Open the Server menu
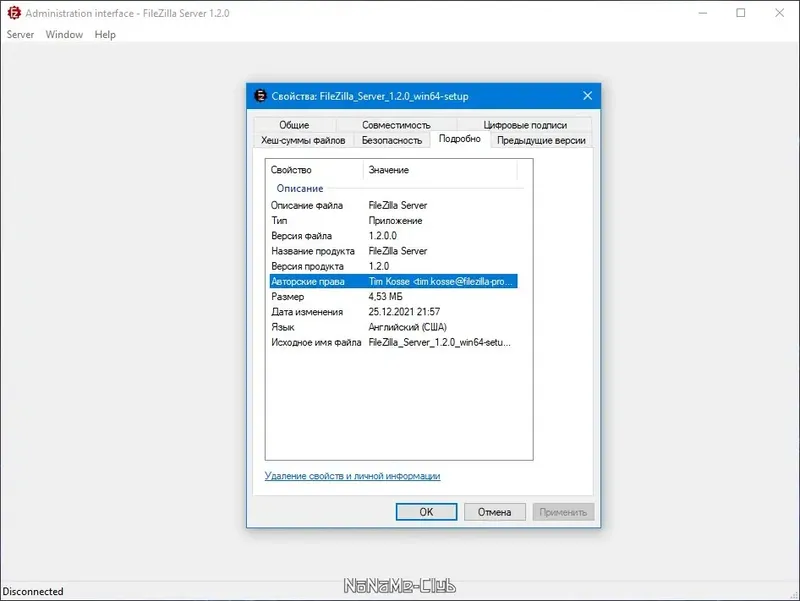800x601 pixels. point(20,34)
